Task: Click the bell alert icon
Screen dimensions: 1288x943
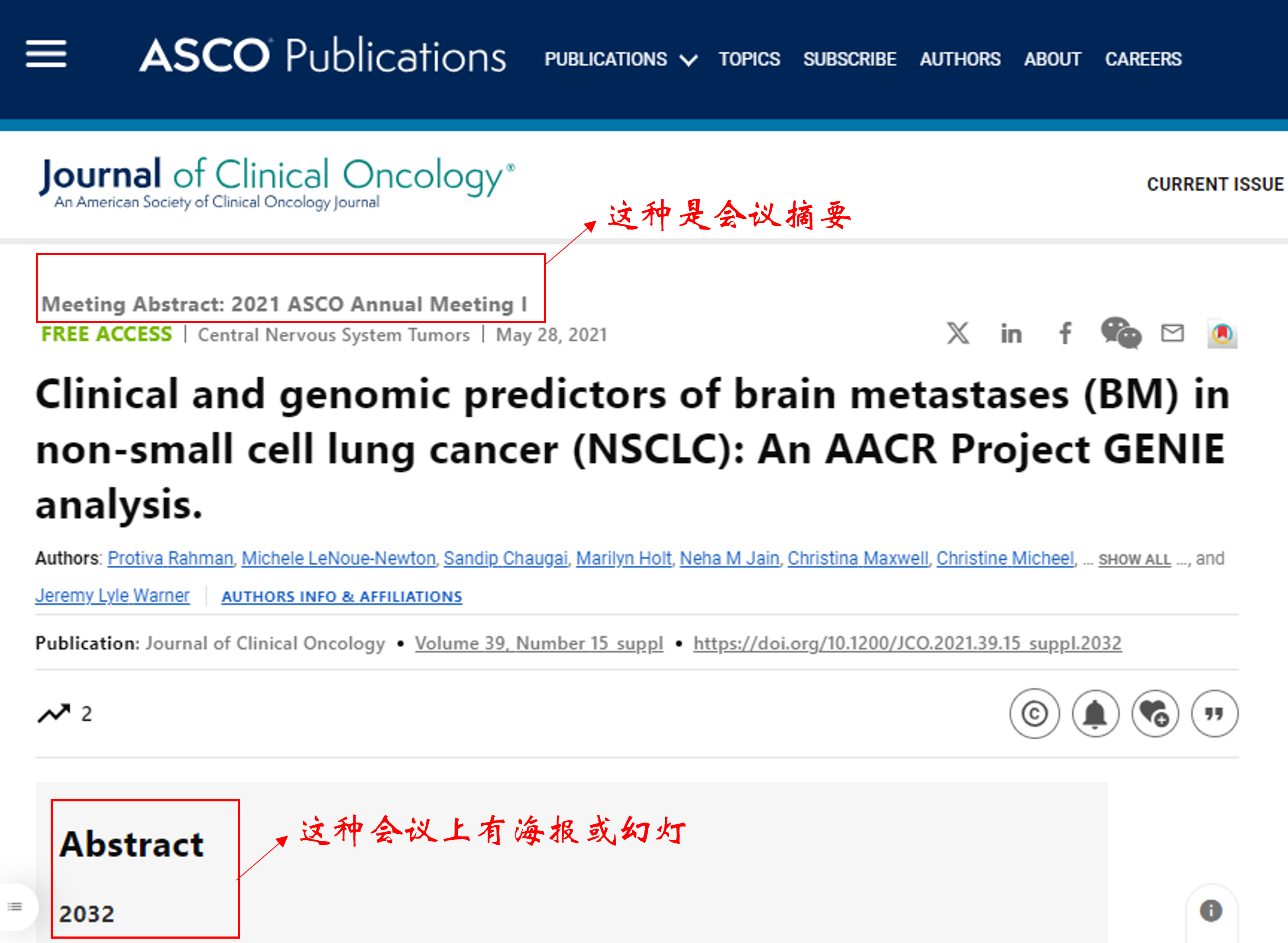Action: [x=1095, y=713]
